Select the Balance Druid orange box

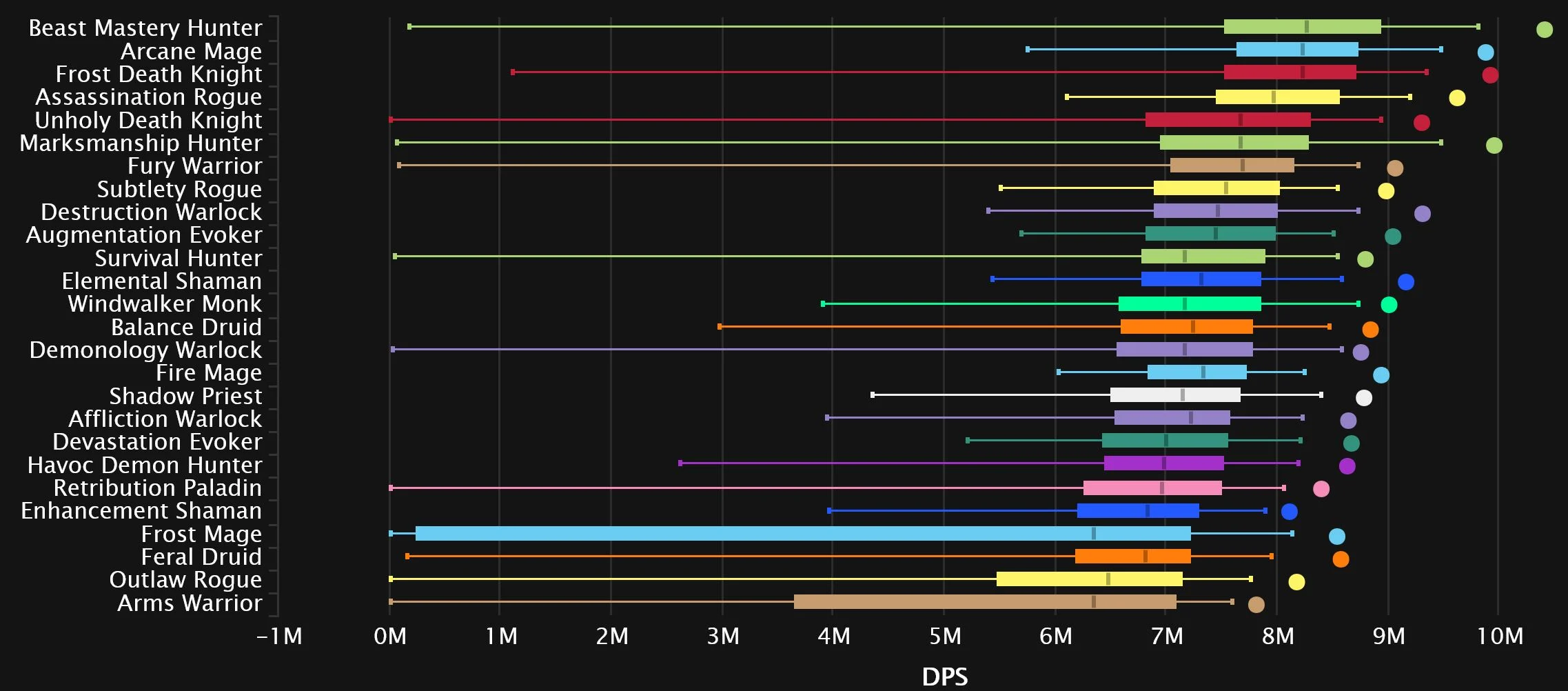click(x=1186, y=327)
